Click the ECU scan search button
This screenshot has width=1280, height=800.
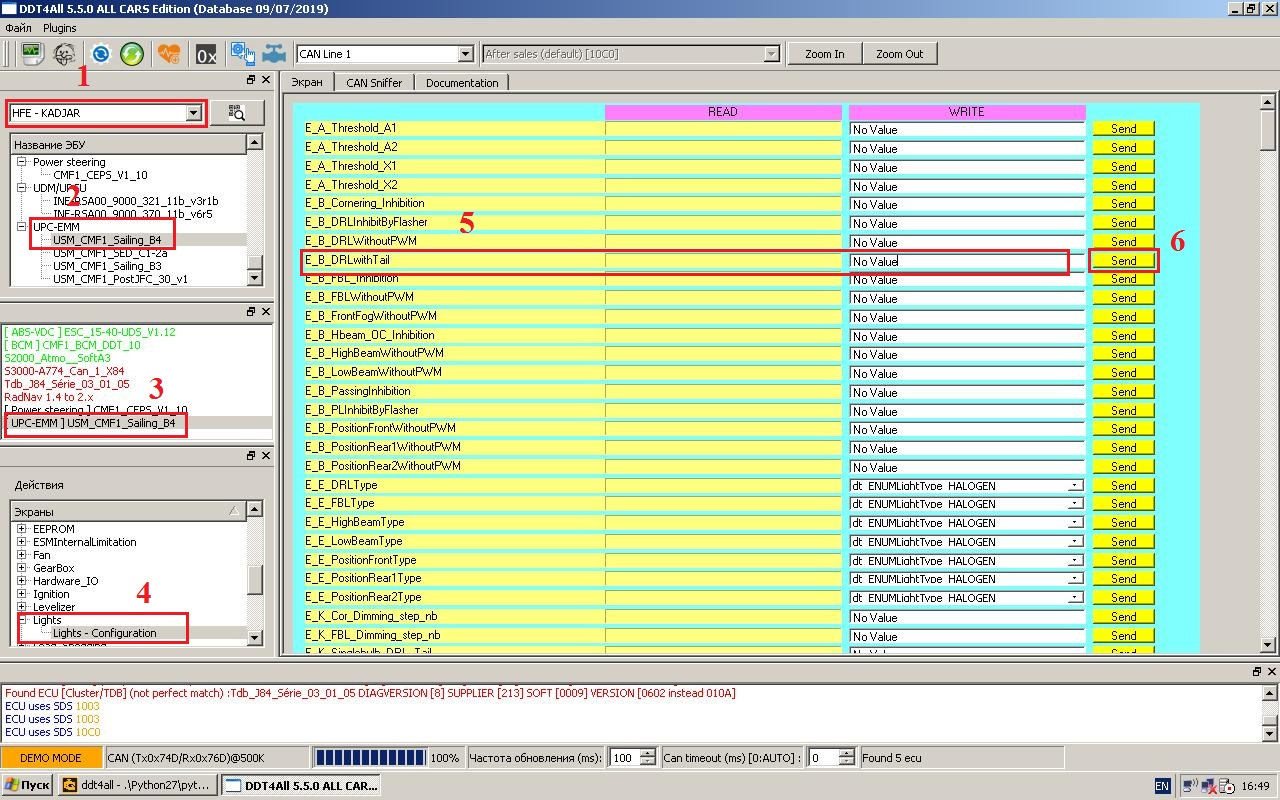click(237, 113)
